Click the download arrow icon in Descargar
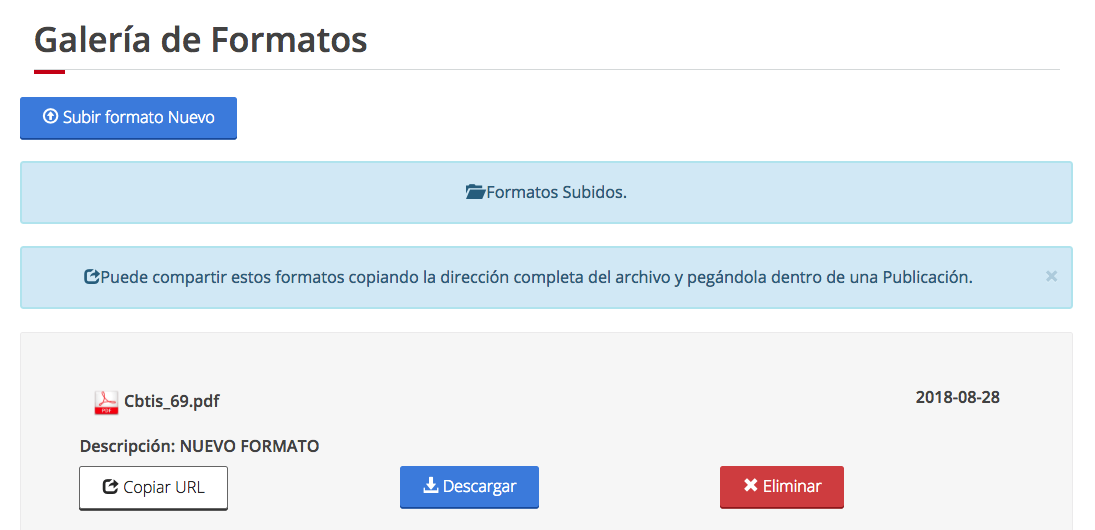 click(x=431, y=486)
